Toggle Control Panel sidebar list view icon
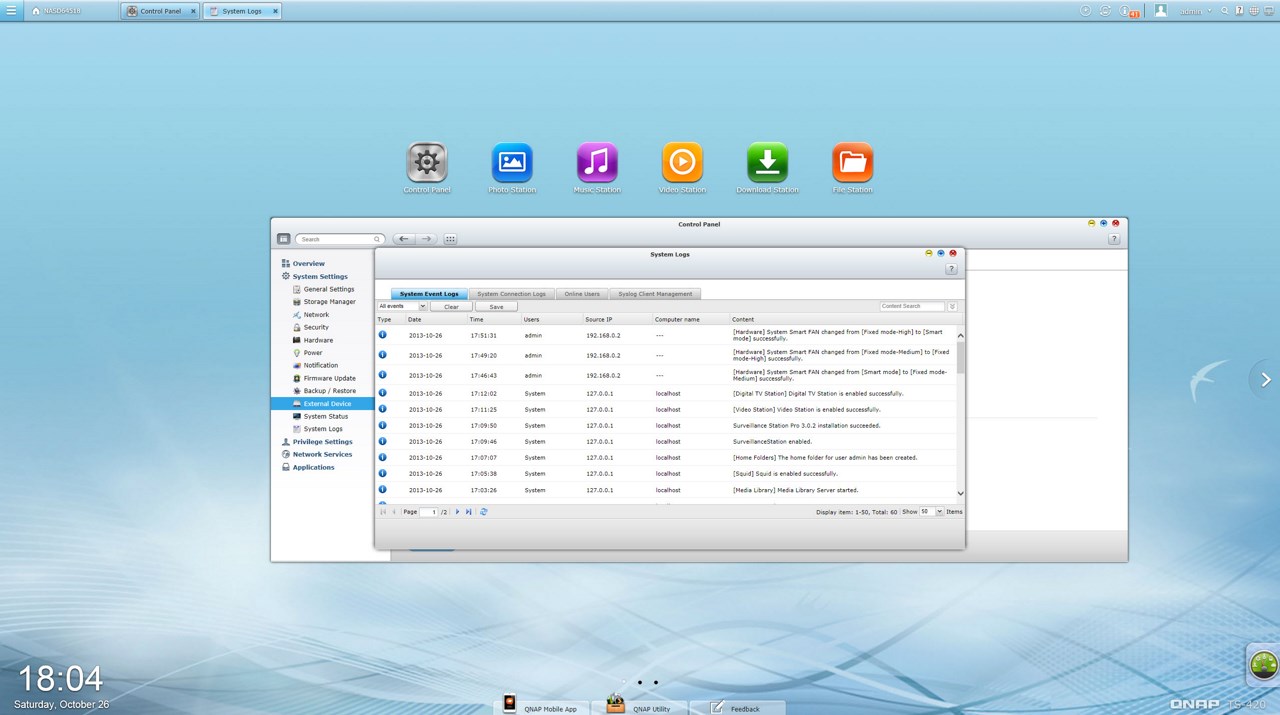Screen dimensions: 1280x715 point(284,239)
